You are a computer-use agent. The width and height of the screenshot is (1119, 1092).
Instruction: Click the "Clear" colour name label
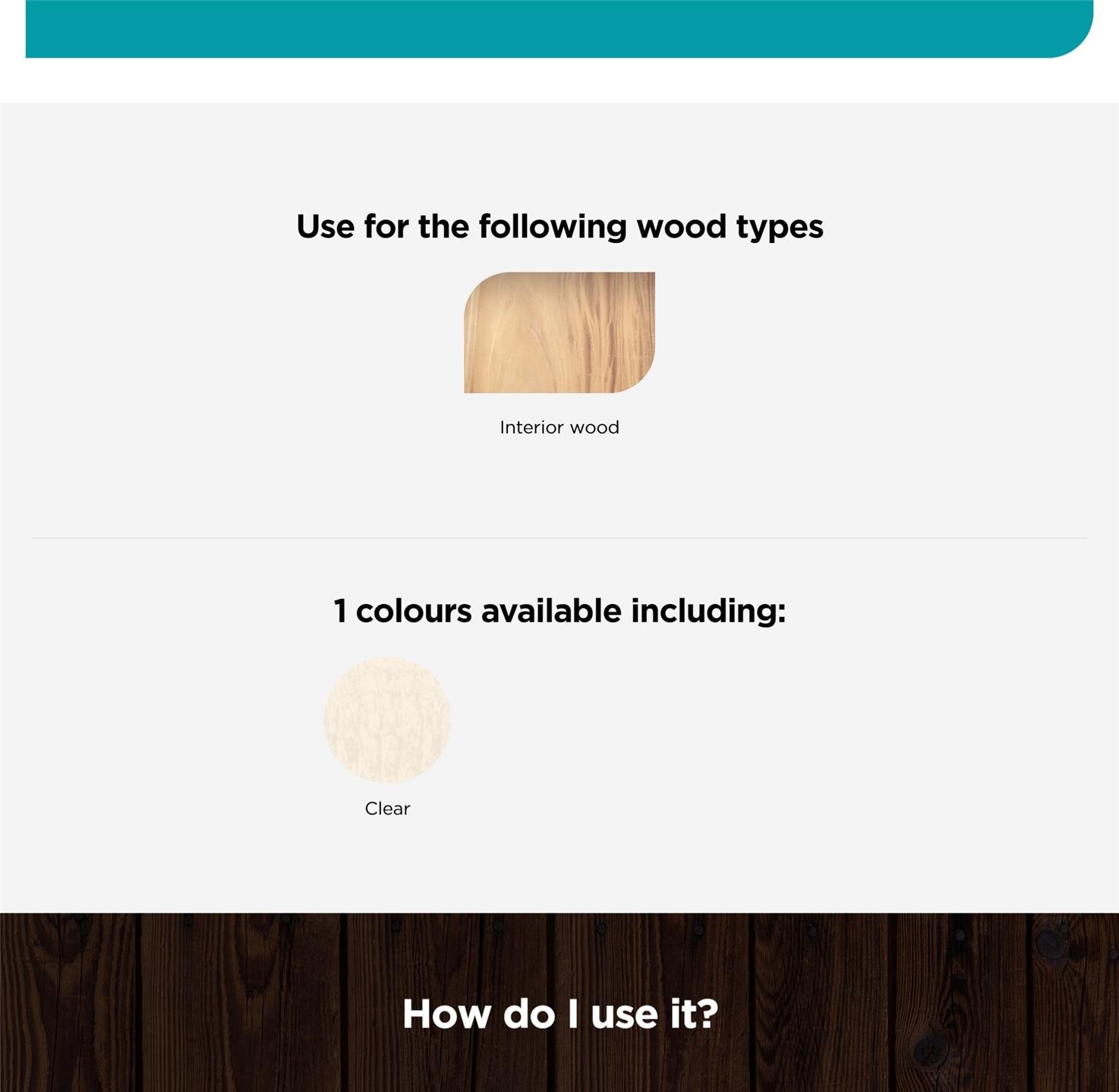point(387,808)
